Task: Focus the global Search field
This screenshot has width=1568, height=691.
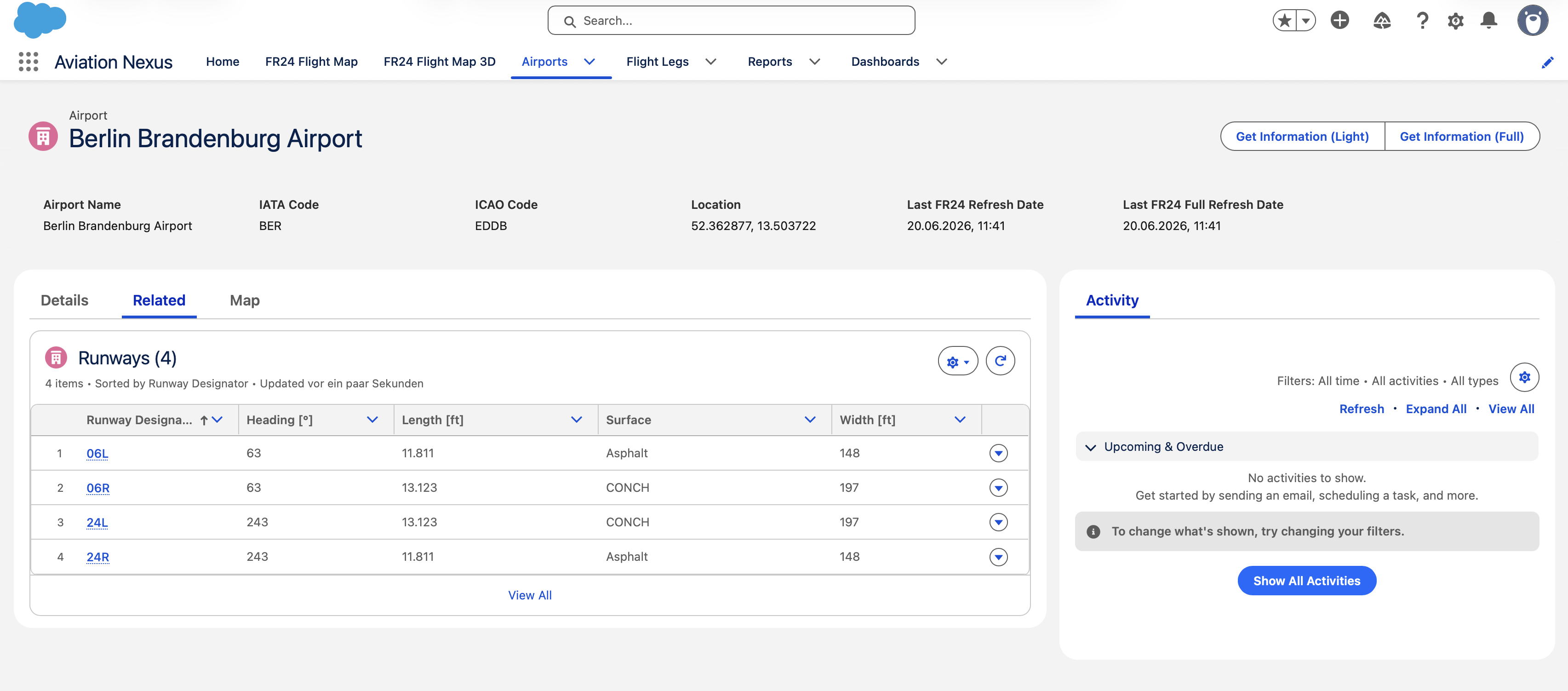Action: (x=731, y=21)
